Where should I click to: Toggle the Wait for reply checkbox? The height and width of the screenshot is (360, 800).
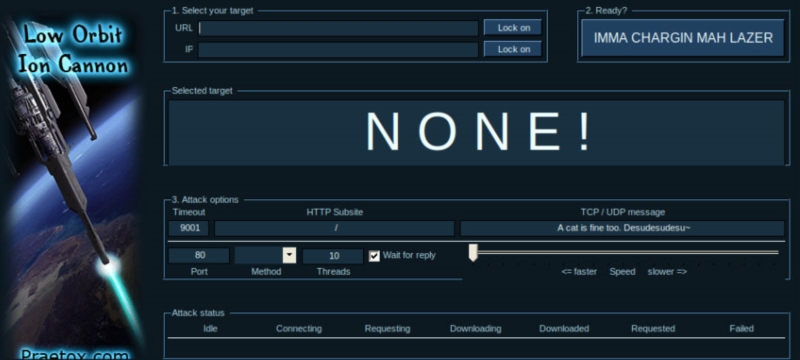[374, 255]
